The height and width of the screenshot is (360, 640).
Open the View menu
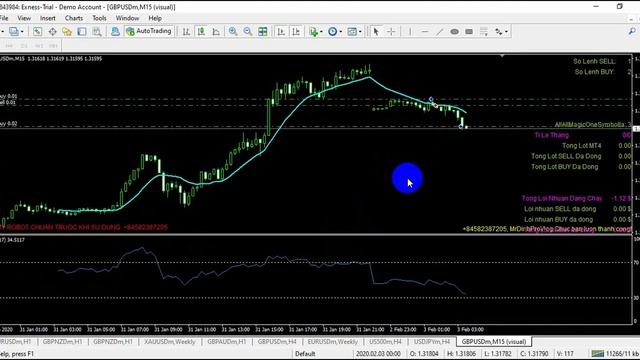coord(24,18)
